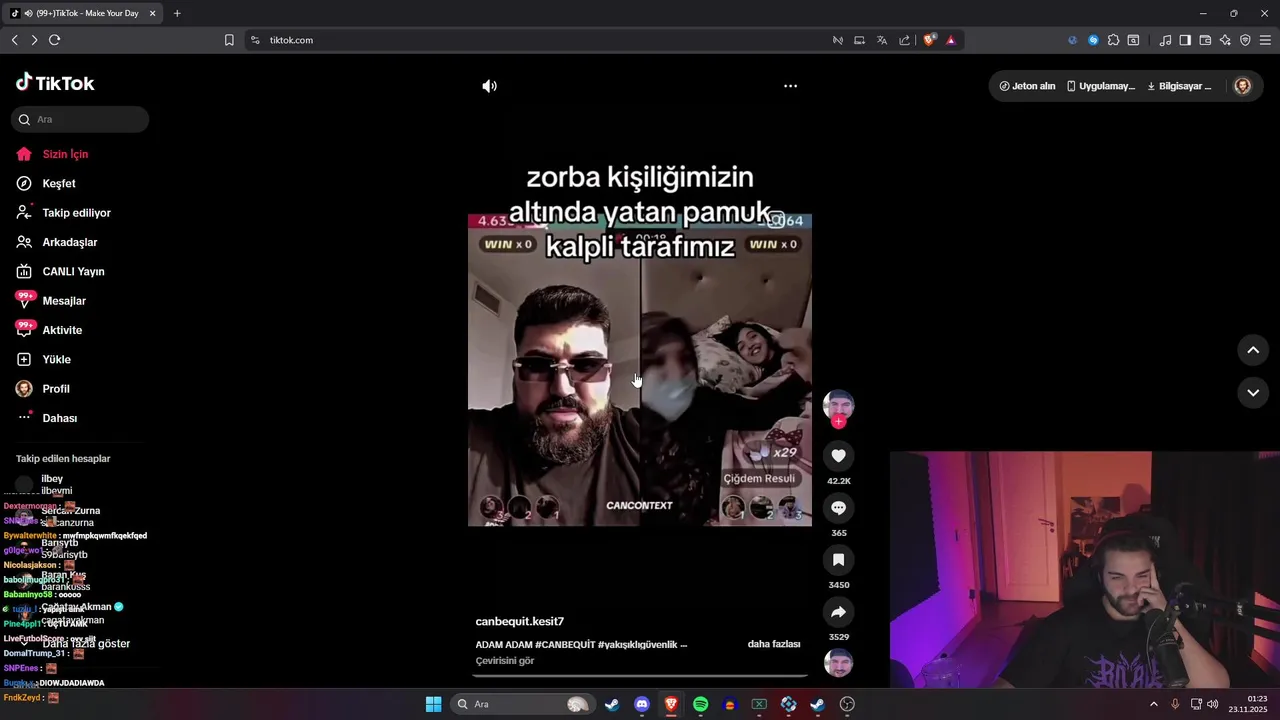The image size is (1280, 720).
Task: Open the browser hamburger menu
Action: click(x=1265, y=40)
